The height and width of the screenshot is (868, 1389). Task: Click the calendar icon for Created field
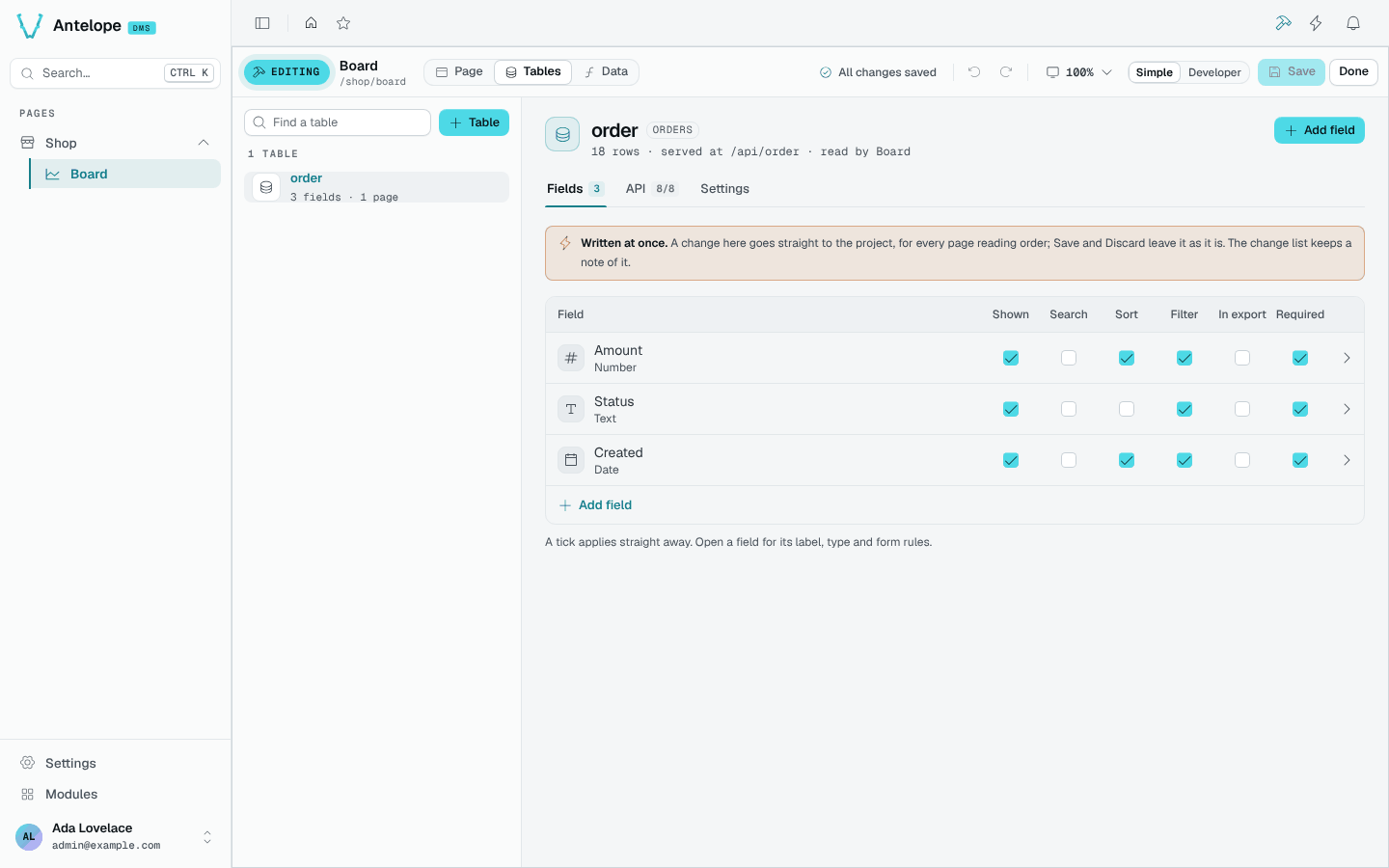coord(571,460)
